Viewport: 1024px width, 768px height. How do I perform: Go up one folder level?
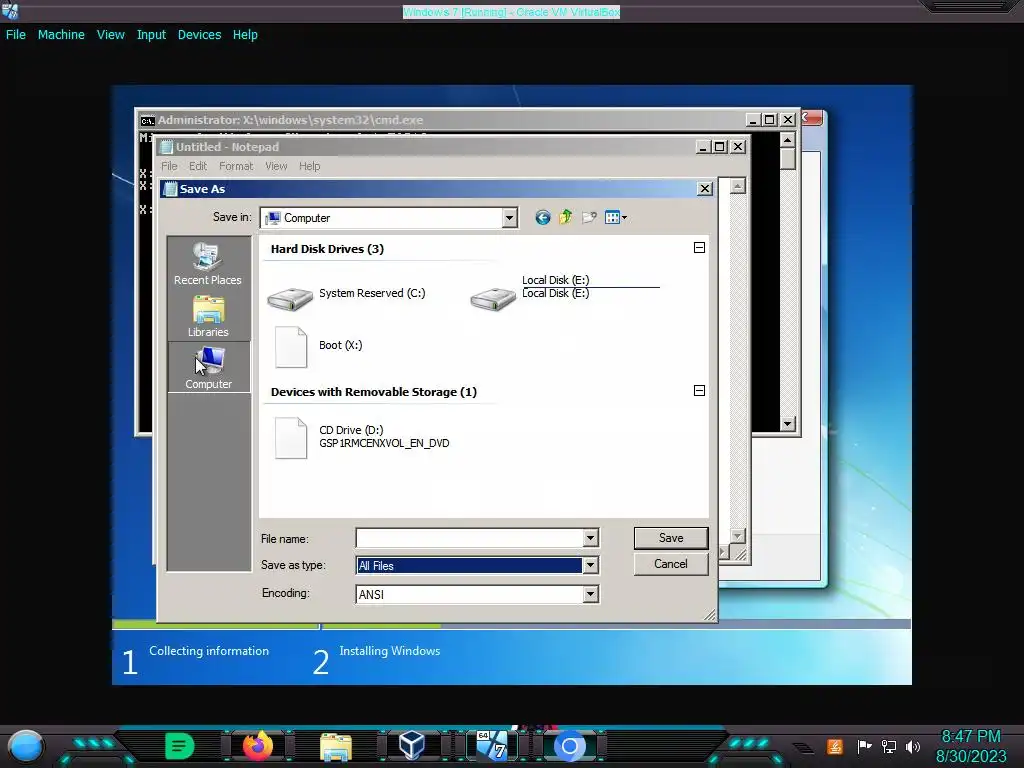pos(566,217)
